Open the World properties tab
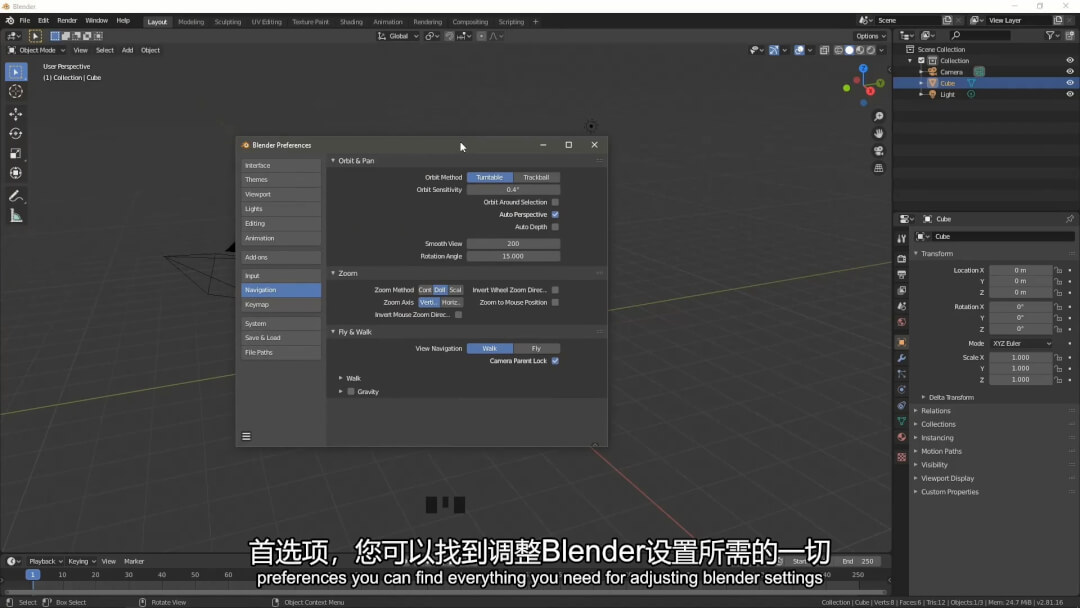Viewport: 1080px width, 608px height. coord(902,322)
